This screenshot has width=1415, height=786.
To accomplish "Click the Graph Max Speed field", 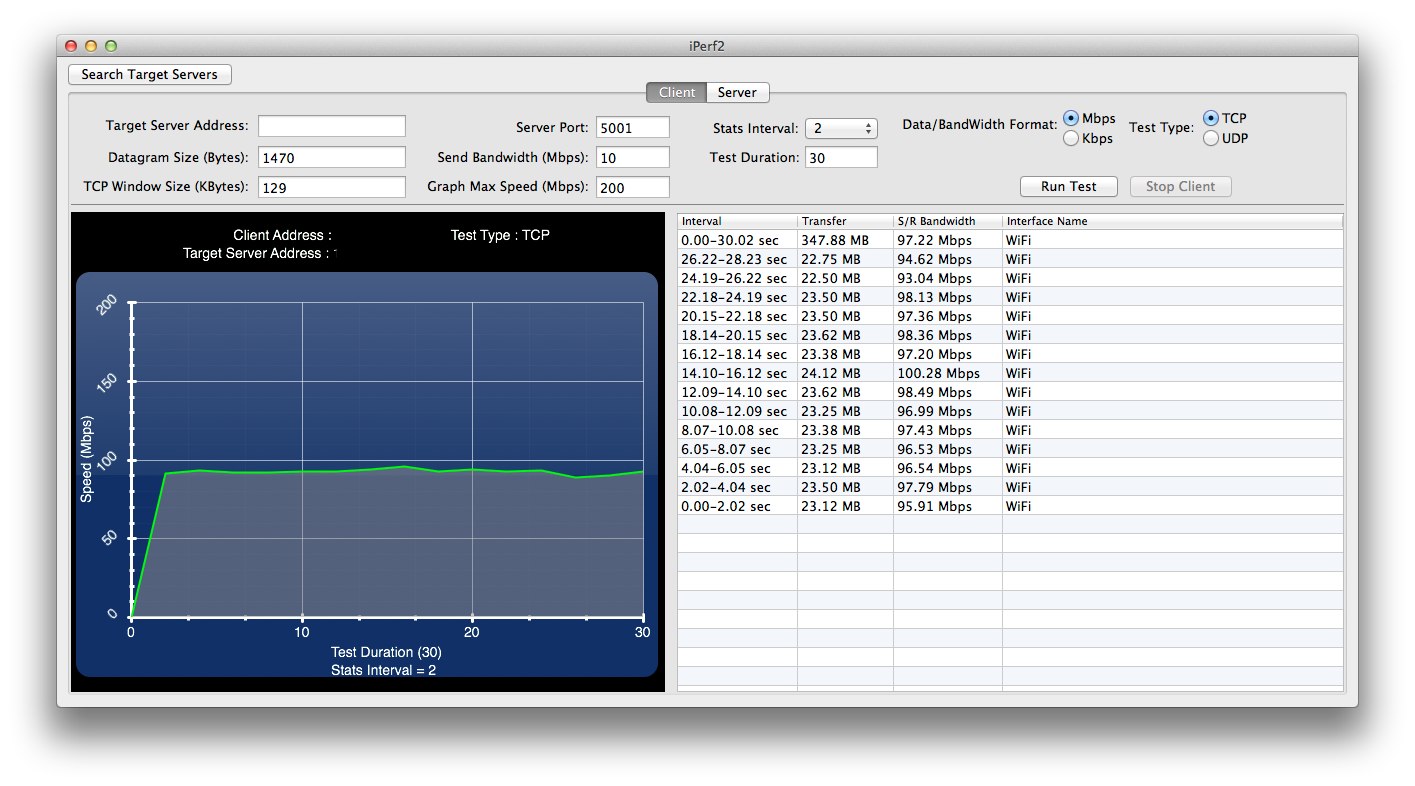I will 633,187.
